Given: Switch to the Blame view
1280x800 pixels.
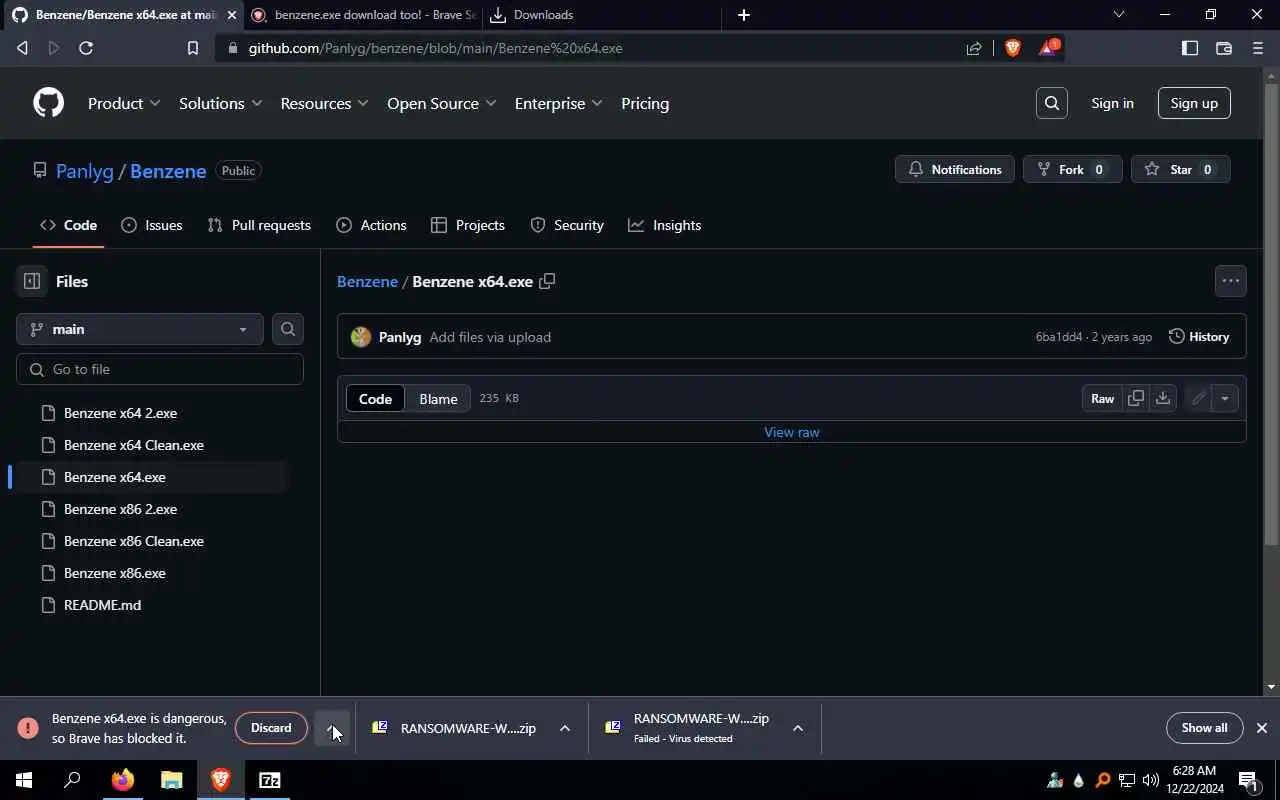Looking at the screenshot, I should tap(438, 398).
